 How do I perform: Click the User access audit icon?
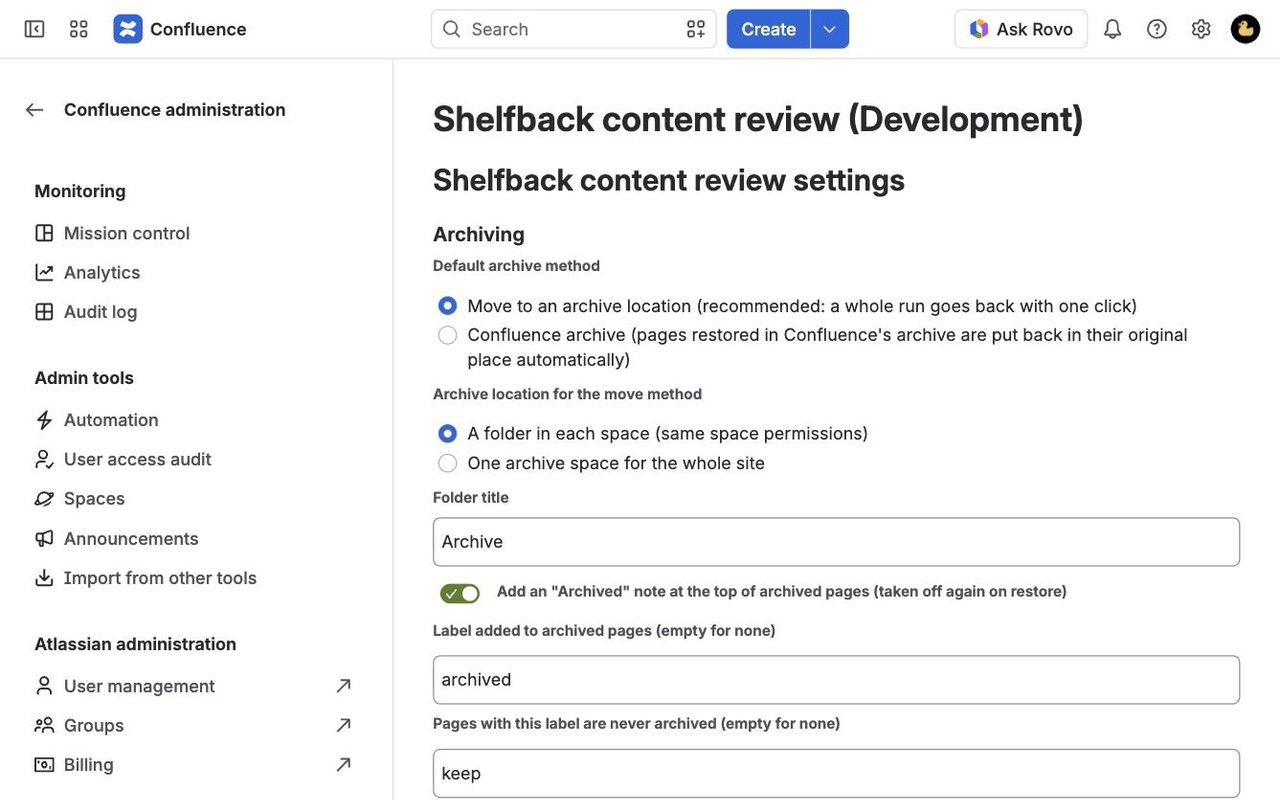[44, 459]
